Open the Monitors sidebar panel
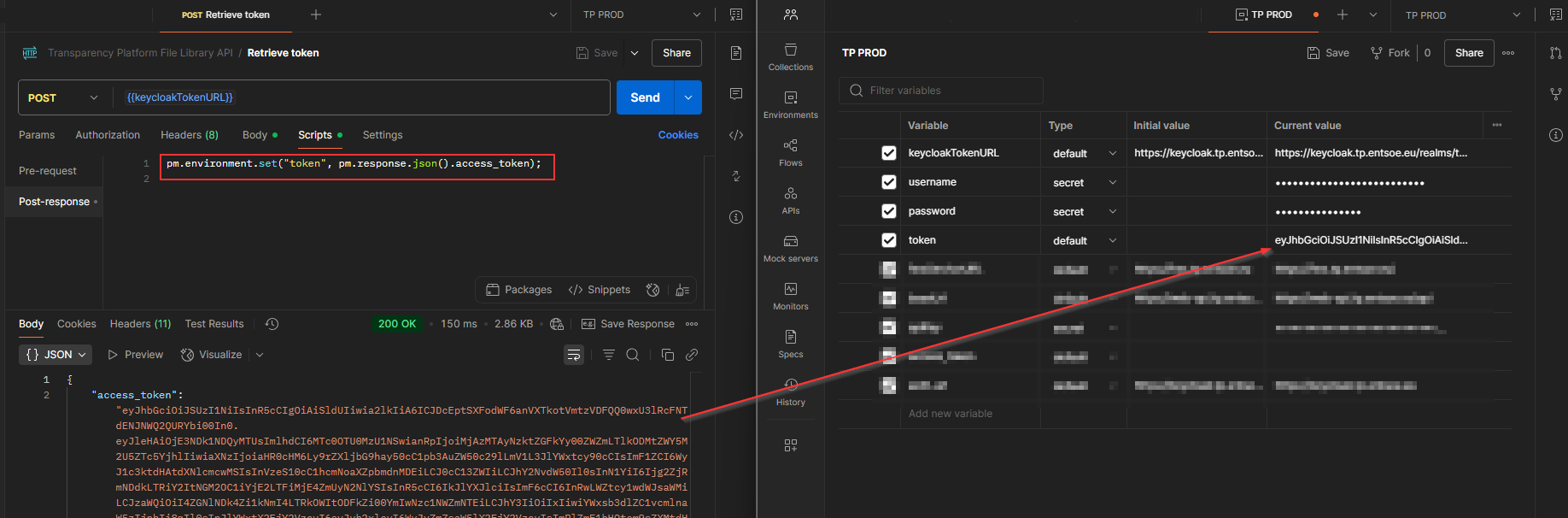1568x518 pixels. coord(790,296)
